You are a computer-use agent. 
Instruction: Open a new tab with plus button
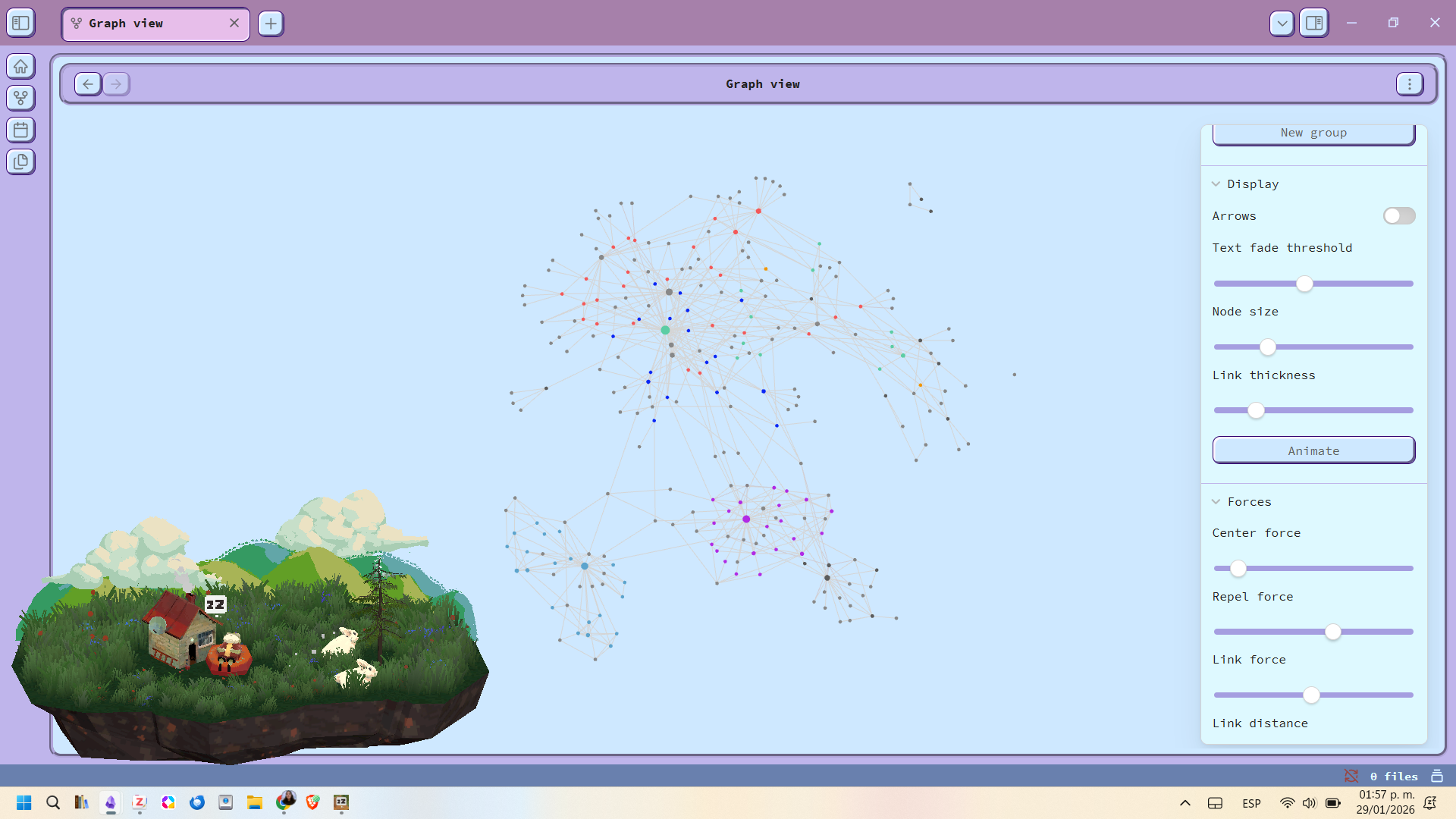[271, 24]
